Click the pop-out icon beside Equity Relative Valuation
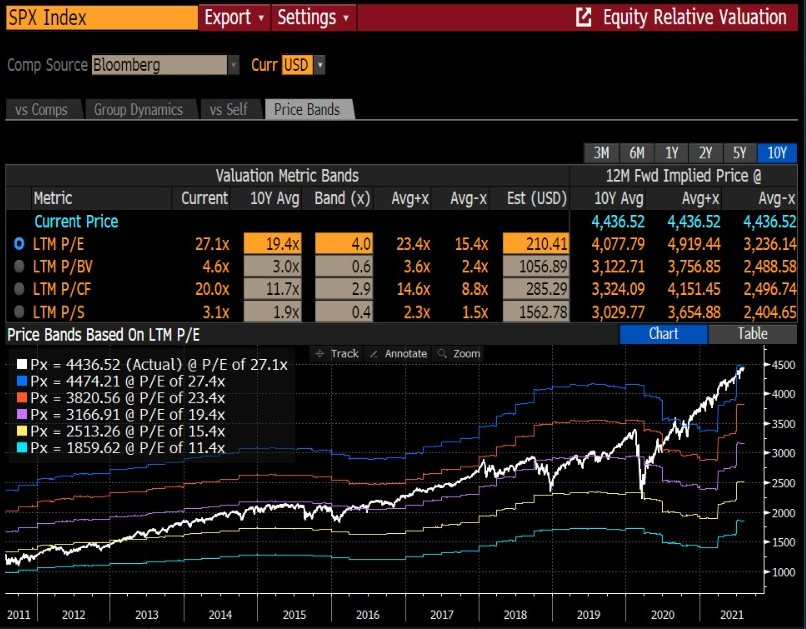The height and width of the screenshot is (629, 806). point(583,17)
